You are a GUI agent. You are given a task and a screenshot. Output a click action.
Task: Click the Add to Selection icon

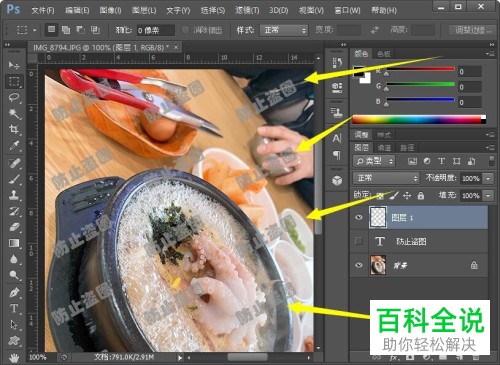[x=66, y=30]
